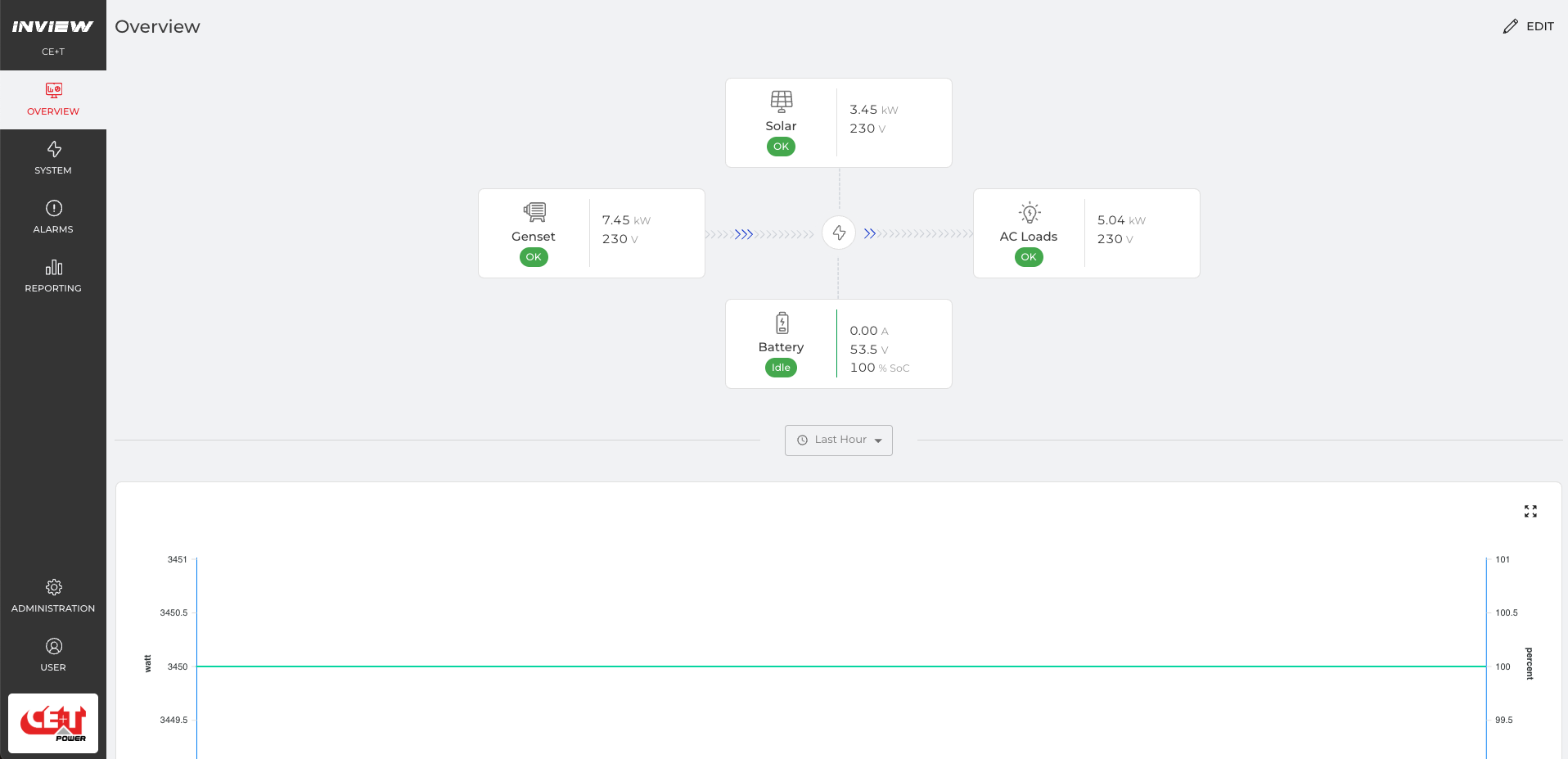The image size is (1568, 759).
Task: Open the Alarms section
Action: click(x=53, y=217)
